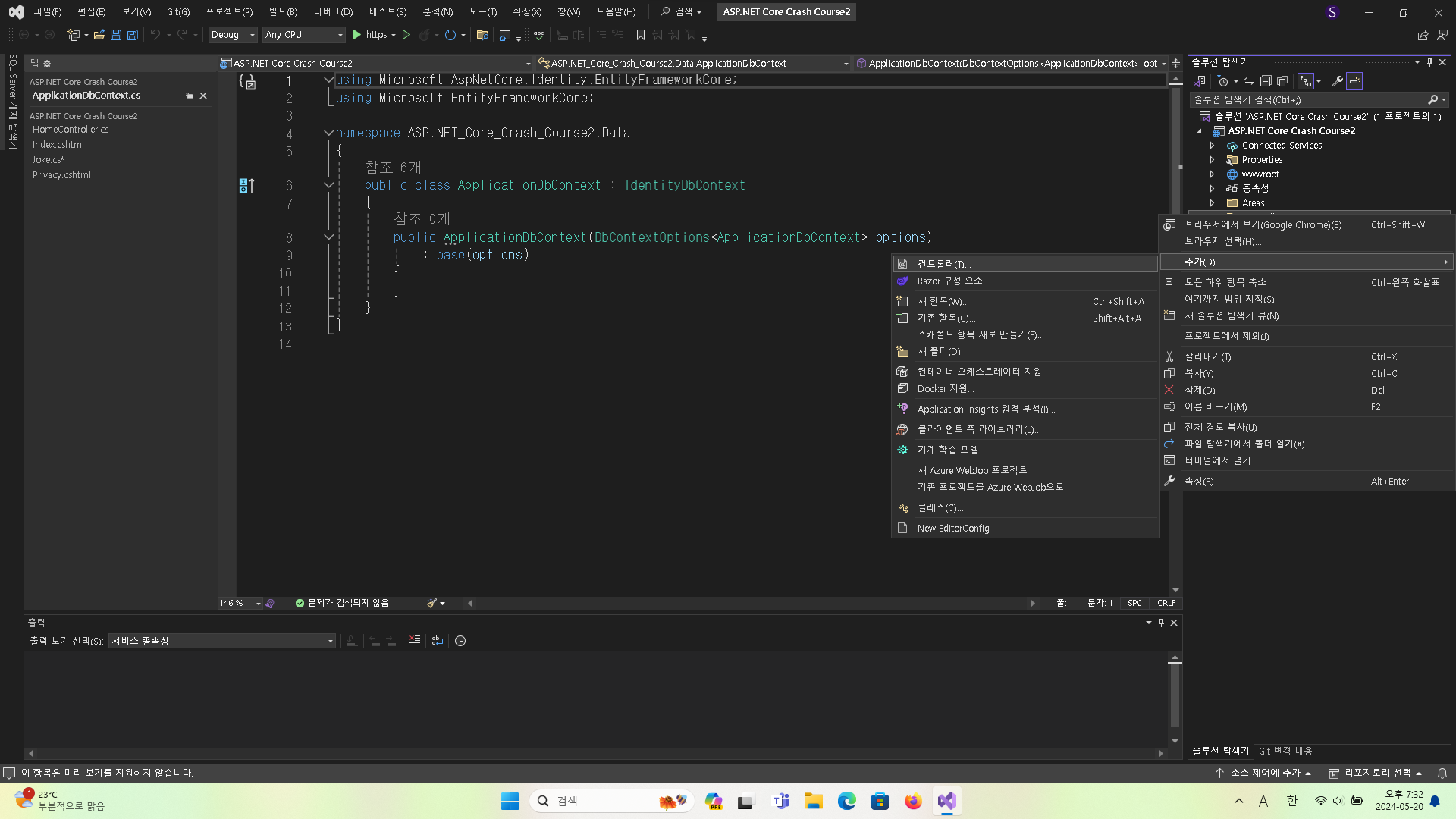The height and width of the screenshot is (819, 1456).
Task: Click the editor horizontal scrollbar right arrow
Action: 1033,604
